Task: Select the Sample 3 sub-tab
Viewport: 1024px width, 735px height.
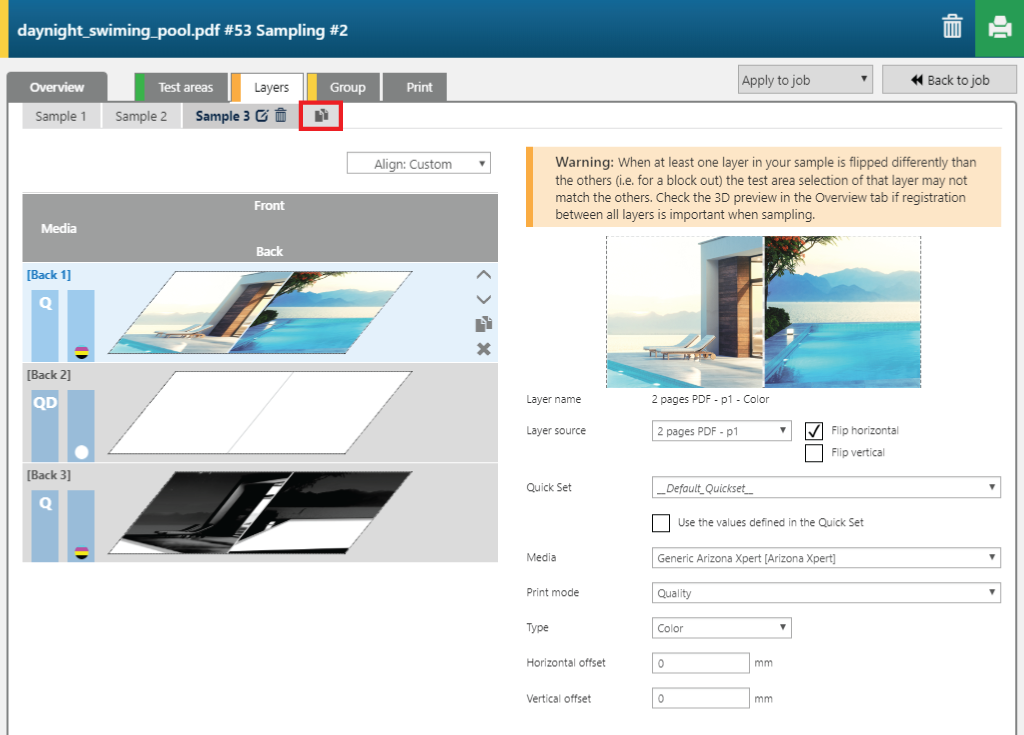Action: [x=222, y=116]
